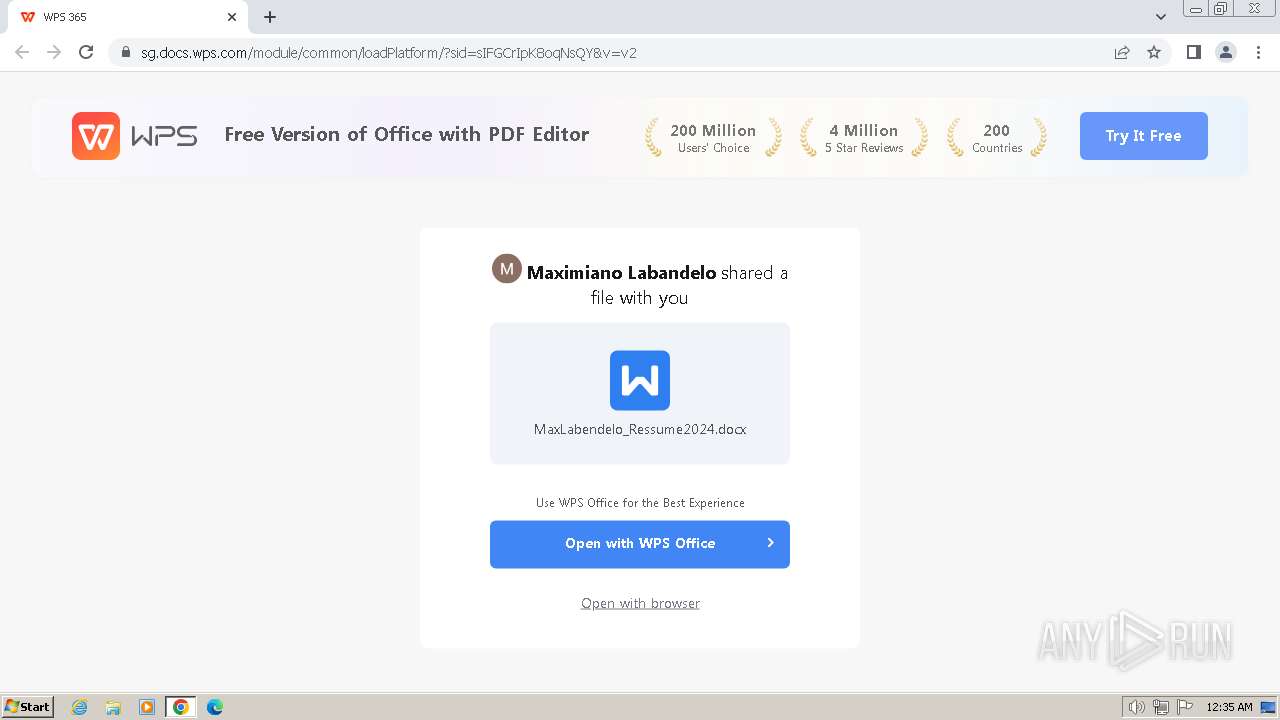
Task: Select MaxLabendelo_Ressume2024.docx file name
Action: coord(640,429)
